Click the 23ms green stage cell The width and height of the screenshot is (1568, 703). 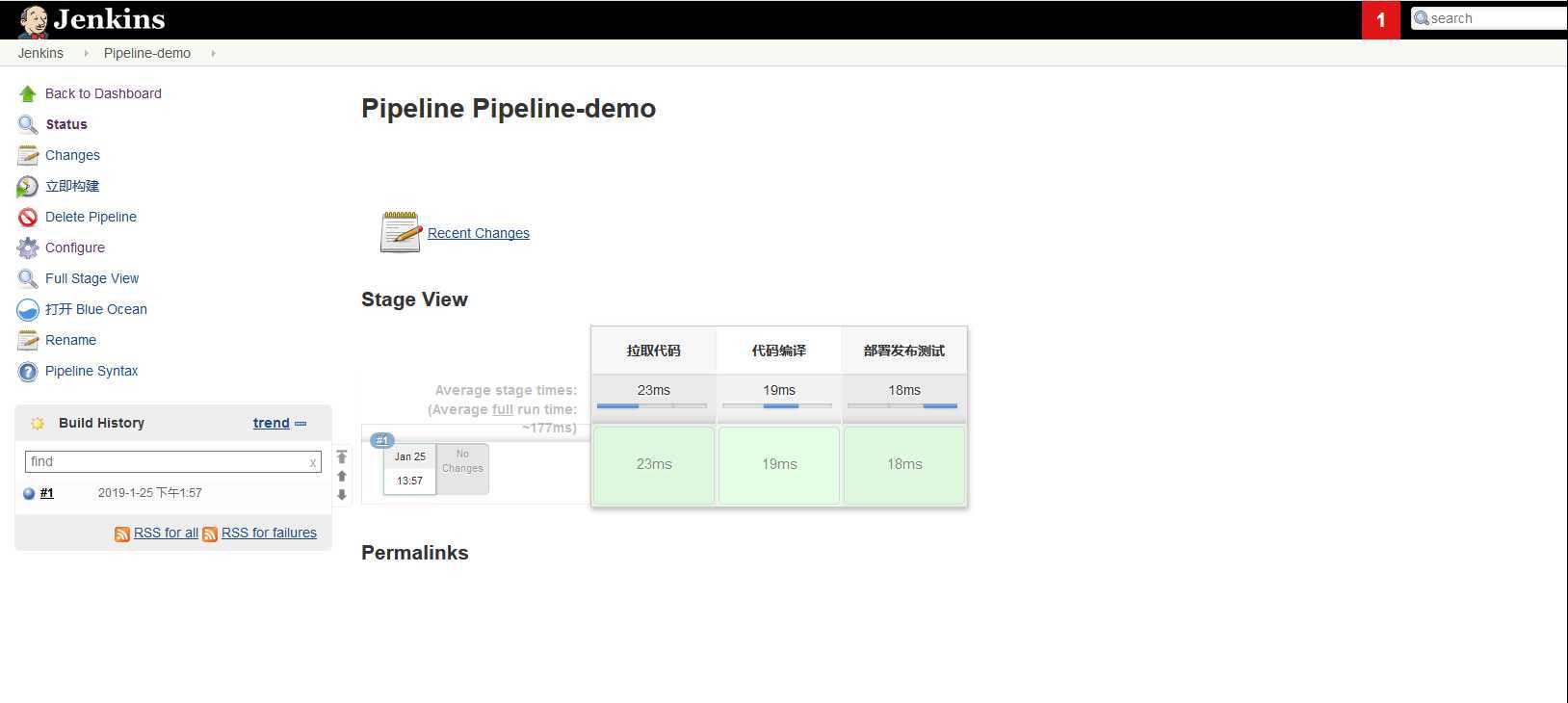click(x=654, y=464)
